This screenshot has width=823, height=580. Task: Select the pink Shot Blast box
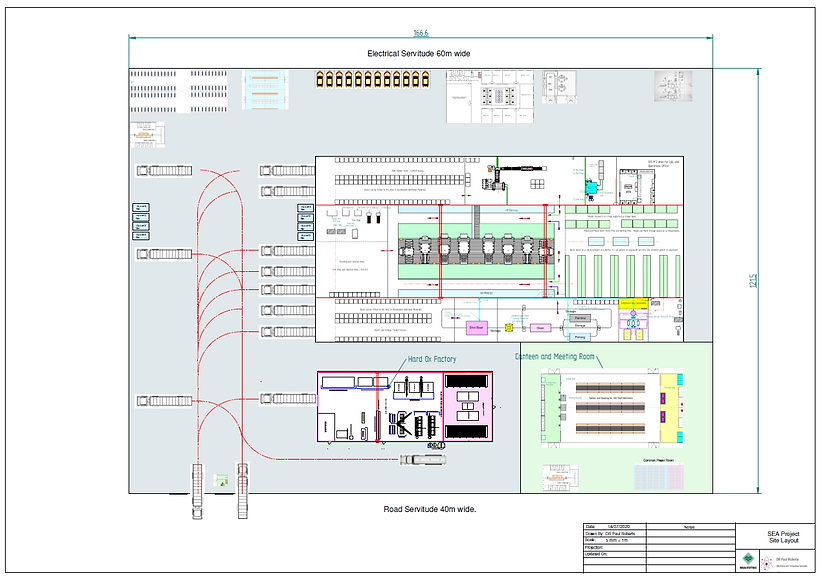(x=477, y=328)
